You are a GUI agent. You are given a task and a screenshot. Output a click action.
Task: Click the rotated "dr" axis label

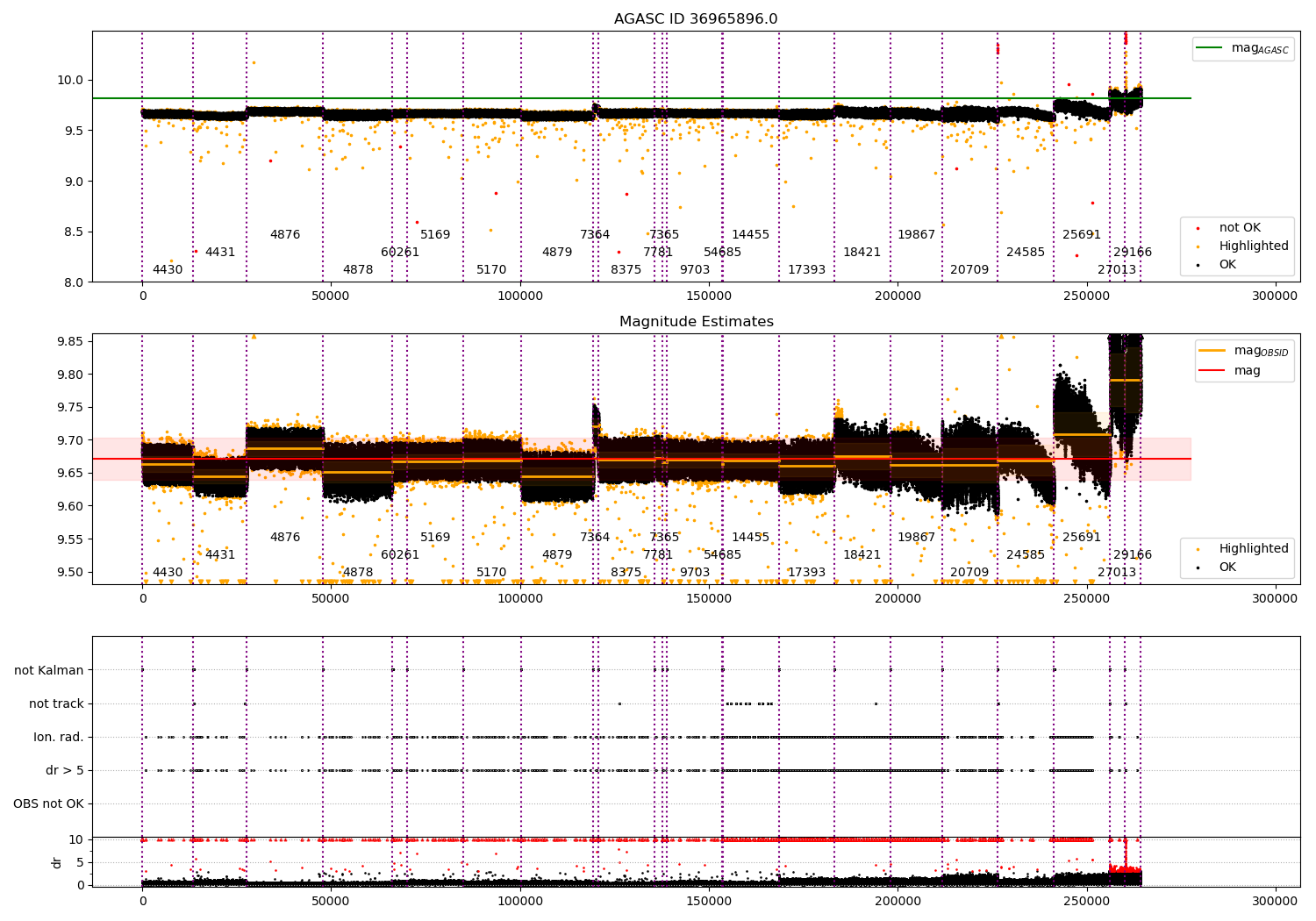pyautogui.click(x=57, y=862)
